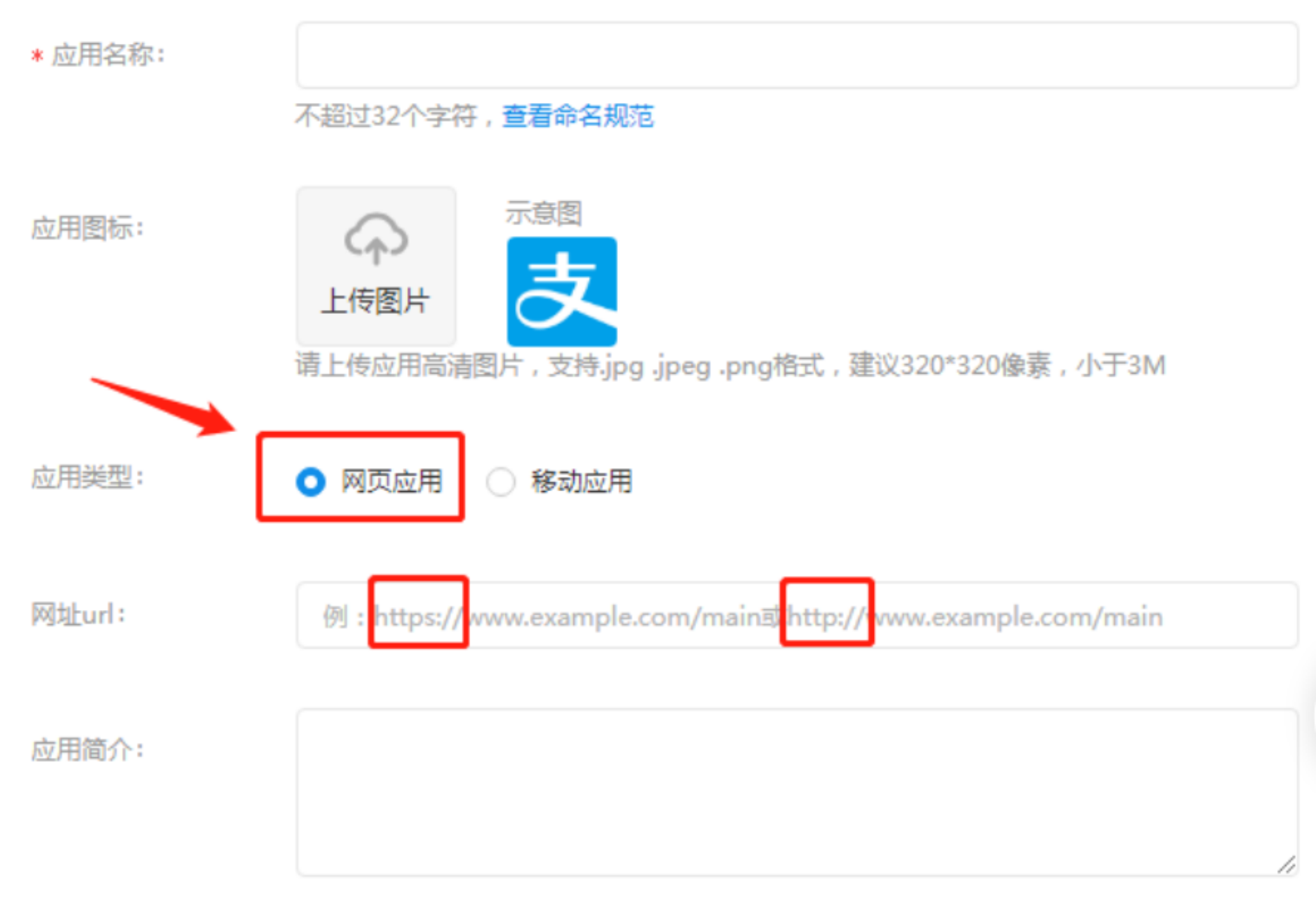
Task: Open the 查看命名规范 link
Action: pyautogui.click(x=578, y=116)
